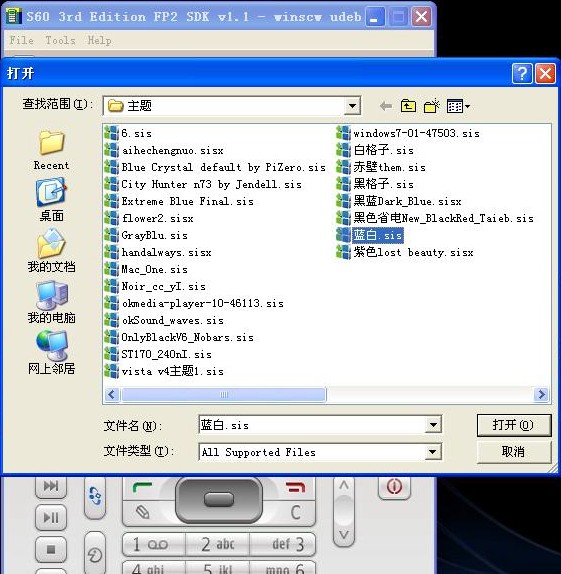Select the file Noir_cc_yI.sis
The image size is (561, 574).
(155, 286)
